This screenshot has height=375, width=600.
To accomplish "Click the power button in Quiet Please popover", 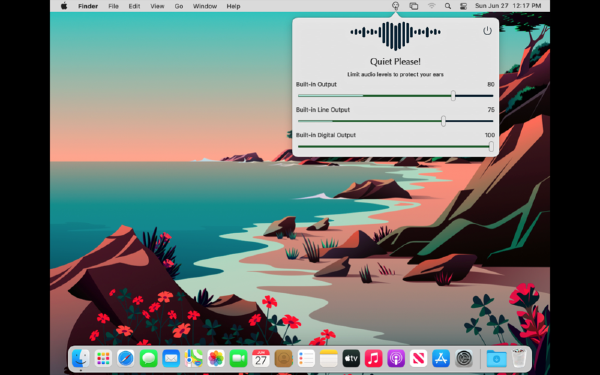I will coord(487,31).
